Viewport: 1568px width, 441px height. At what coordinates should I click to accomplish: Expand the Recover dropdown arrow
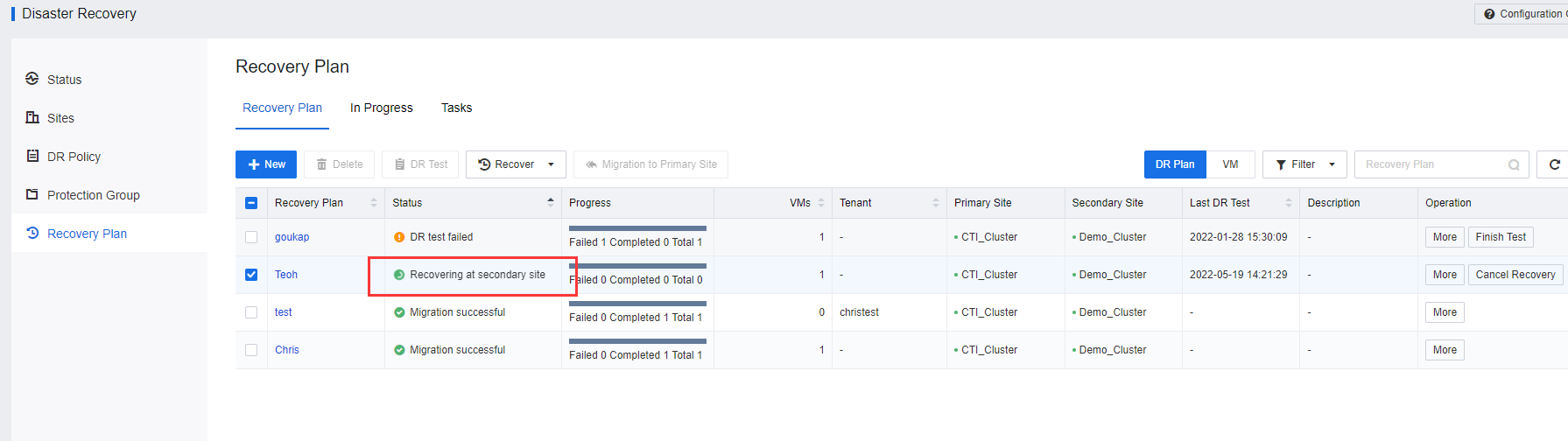coord(551,164)
